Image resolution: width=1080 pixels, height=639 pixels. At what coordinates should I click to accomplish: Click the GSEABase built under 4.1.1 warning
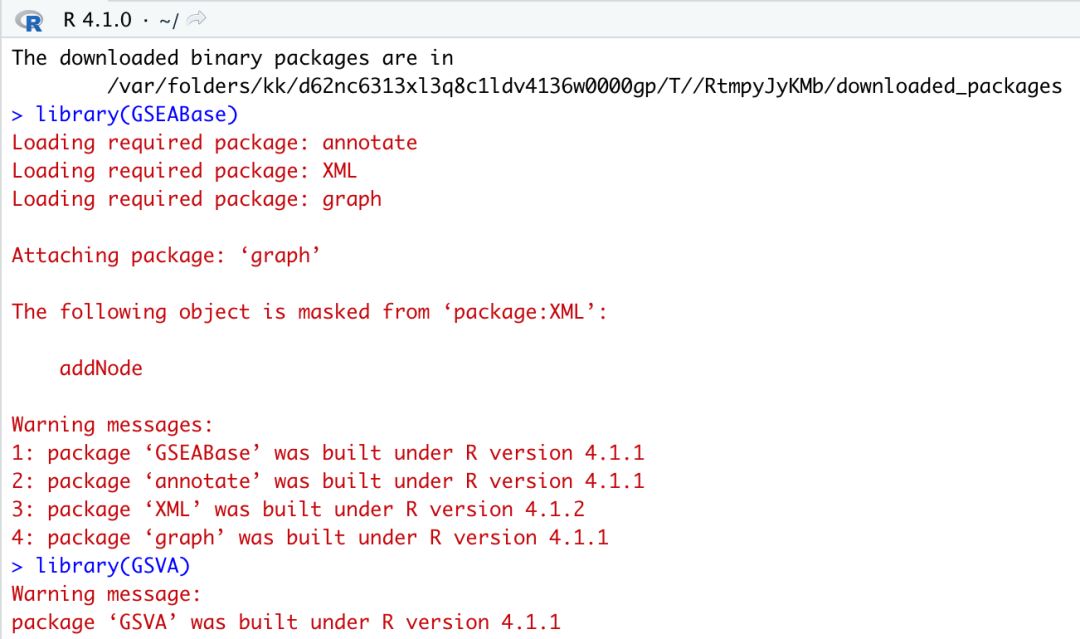click(x=328, y=453)
